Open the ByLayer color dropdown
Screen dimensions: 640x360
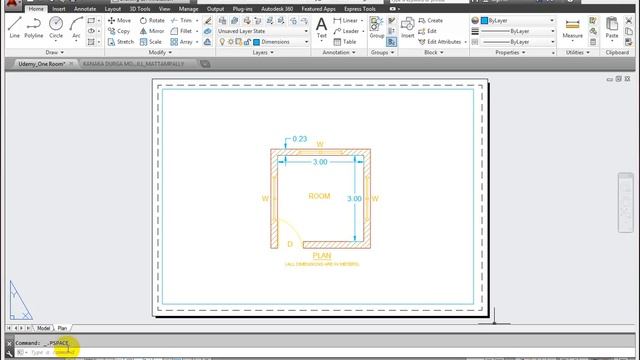(517, 20)
